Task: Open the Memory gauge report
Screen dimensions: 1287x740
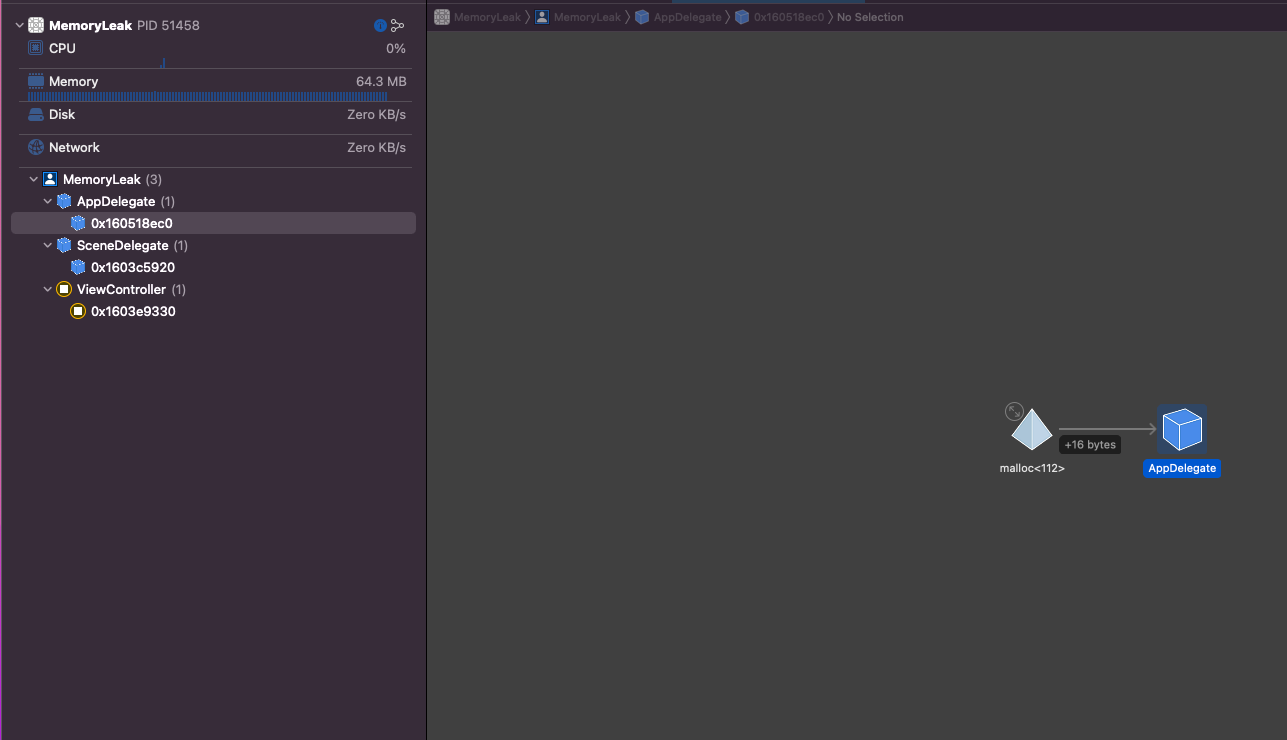Action: pos(73,81)
